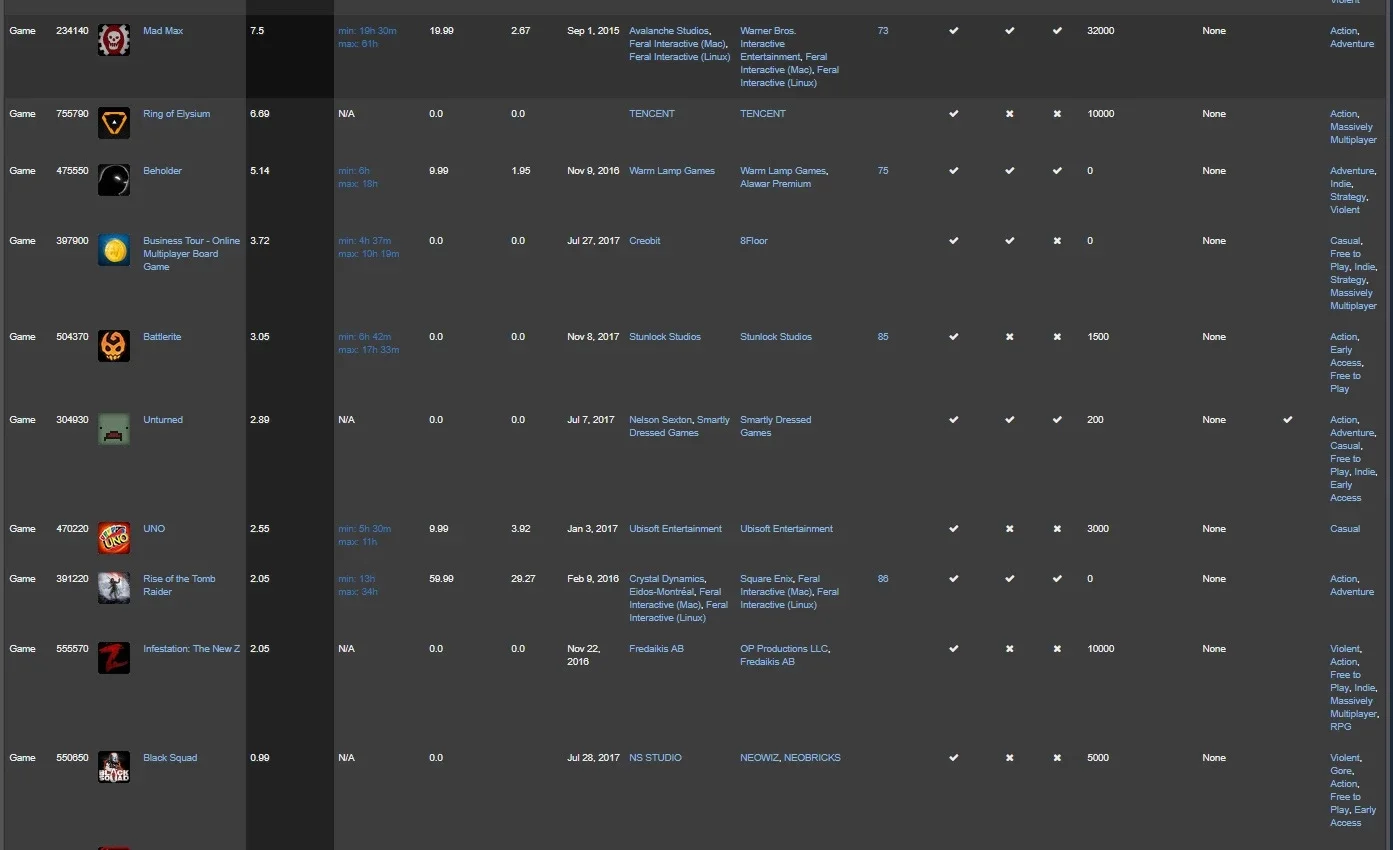Click UNO release date Jan 3, 2017
Image resolution: width=1393 pixels, height=850 pixels.
click(593, 529)
